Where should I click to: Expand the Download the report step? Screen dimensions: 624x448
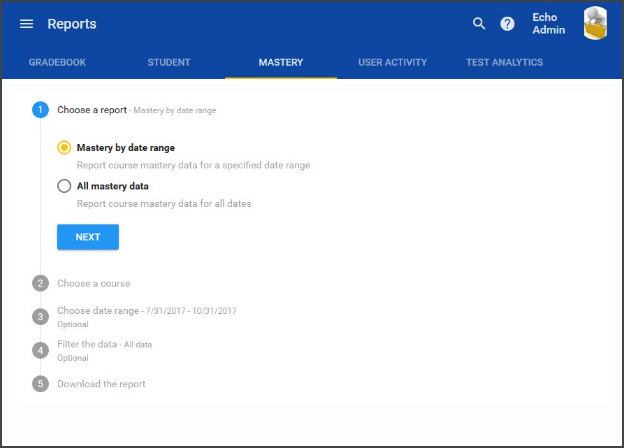pyautogui.click(x=101, y=384)
